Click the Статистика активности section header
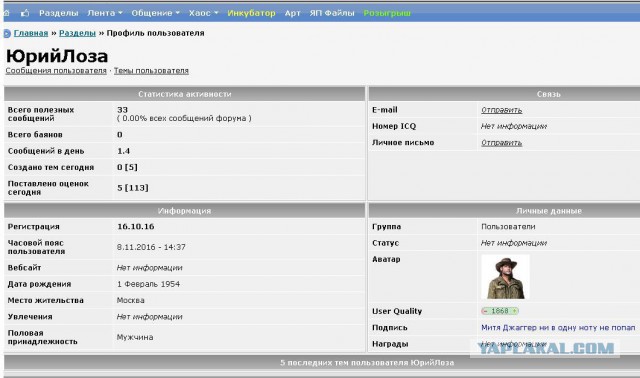 tap(184, 94)
